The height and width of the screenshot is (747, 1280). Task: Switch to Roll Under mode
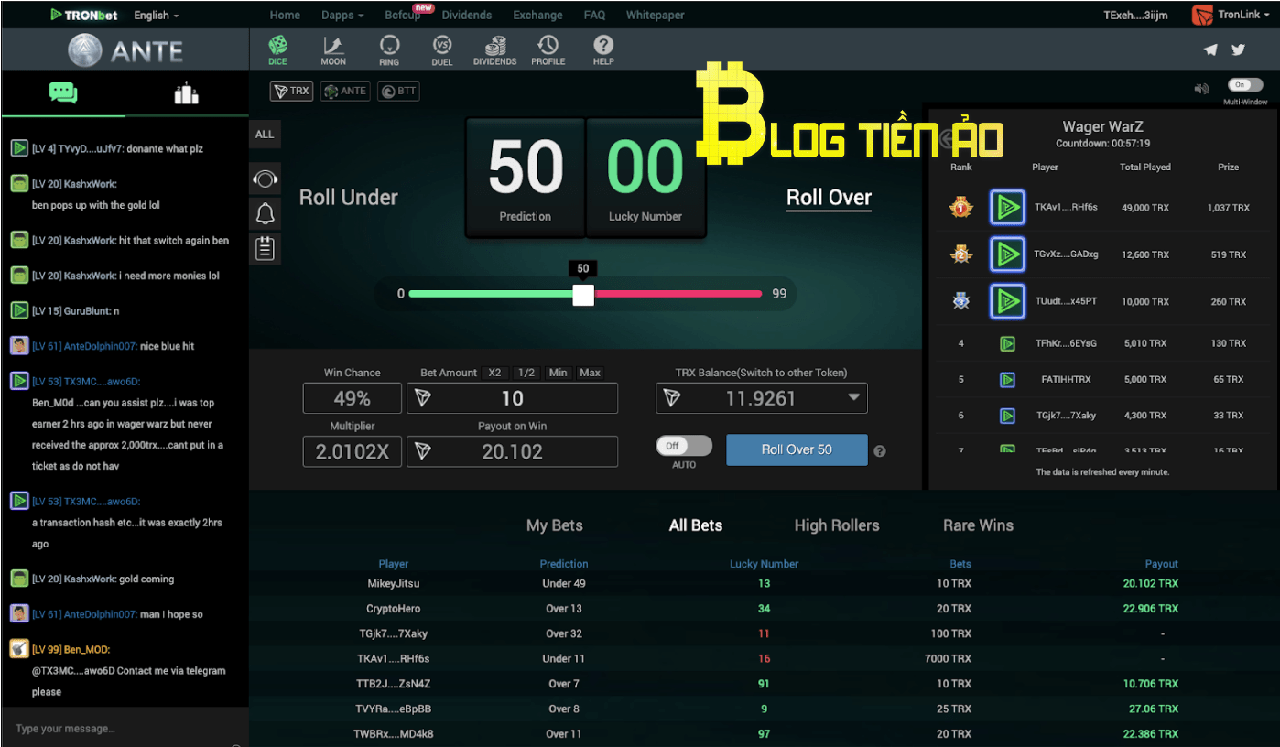pos(348,197)
